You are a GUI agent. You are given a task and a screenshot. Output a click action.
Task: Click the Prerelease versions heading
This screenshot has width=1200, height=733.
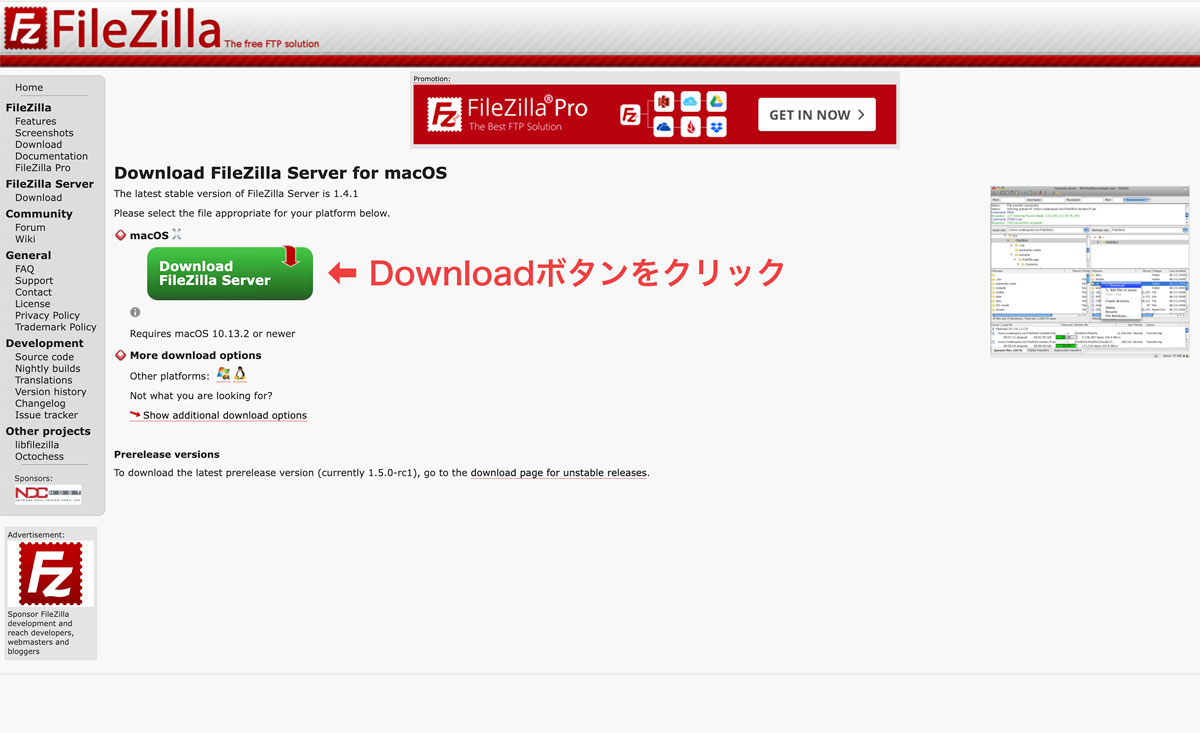click(x=167, y=454)
